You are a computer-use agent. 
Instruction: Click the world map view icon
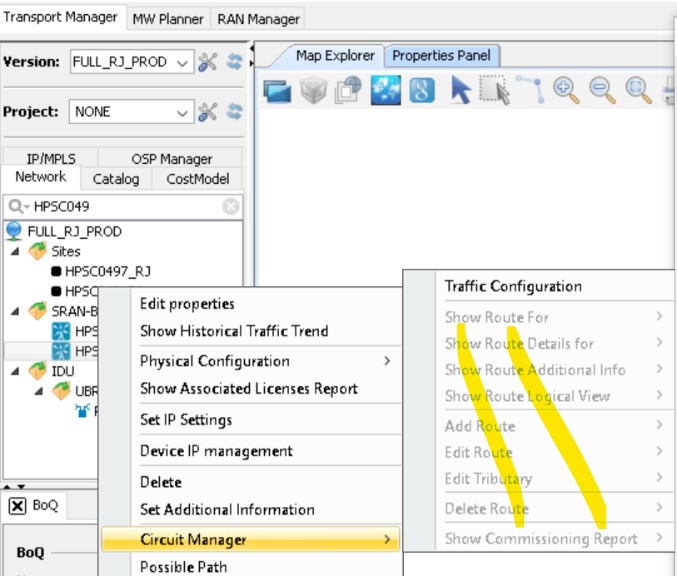[386, 91]
